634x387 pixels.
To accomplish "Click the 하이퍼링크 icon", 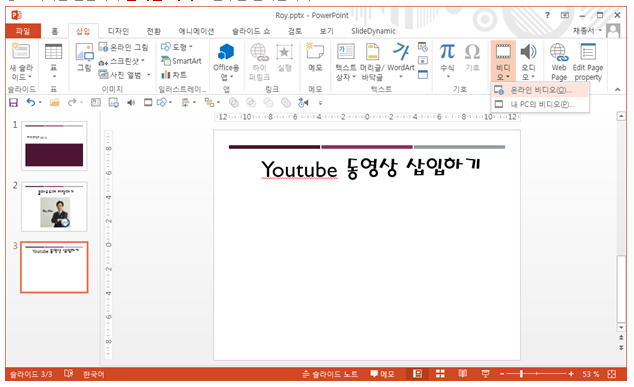I will tap(259, 53).
